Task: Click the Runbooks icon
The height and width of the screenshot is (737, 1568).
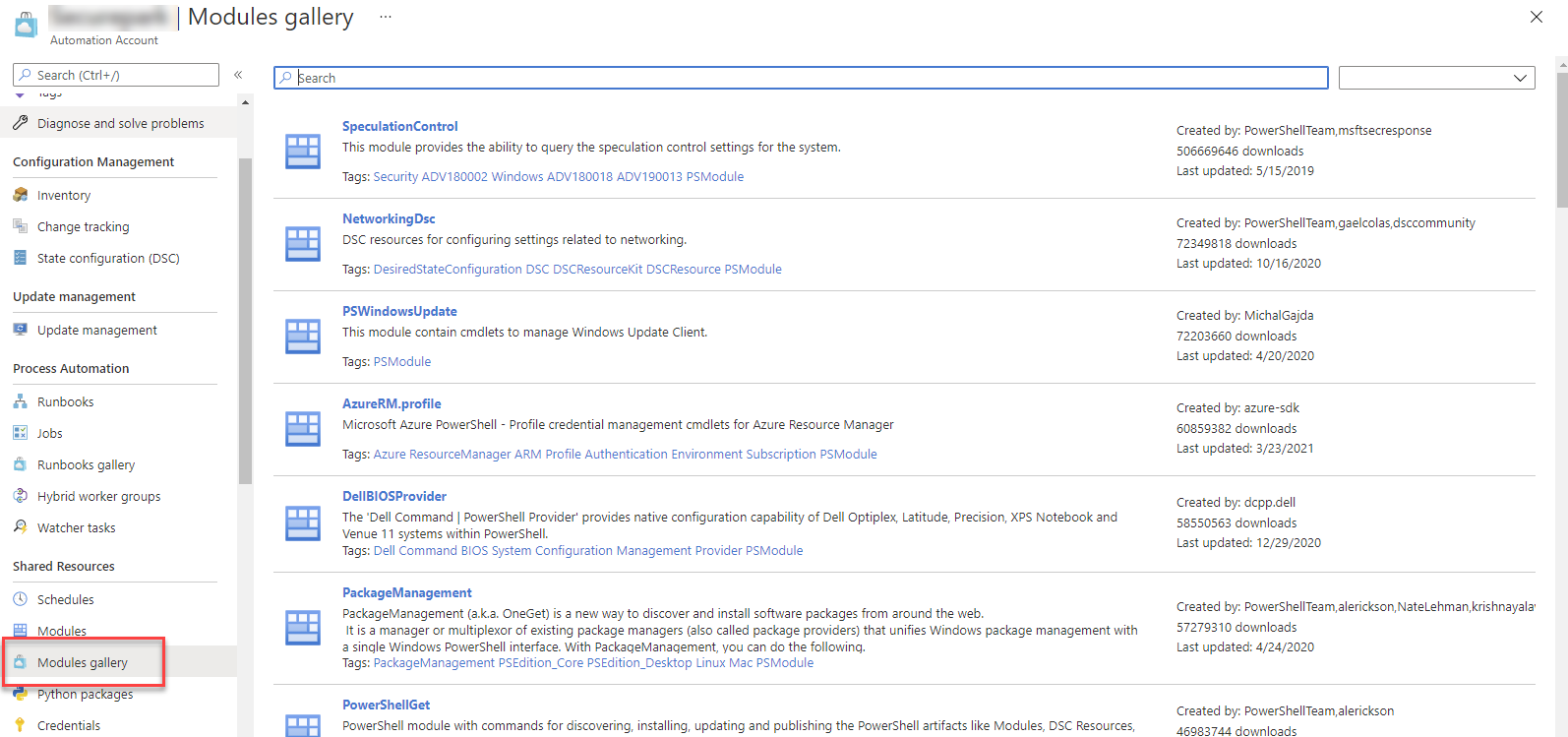Action: pyautogui.click(x=21, y=401)
